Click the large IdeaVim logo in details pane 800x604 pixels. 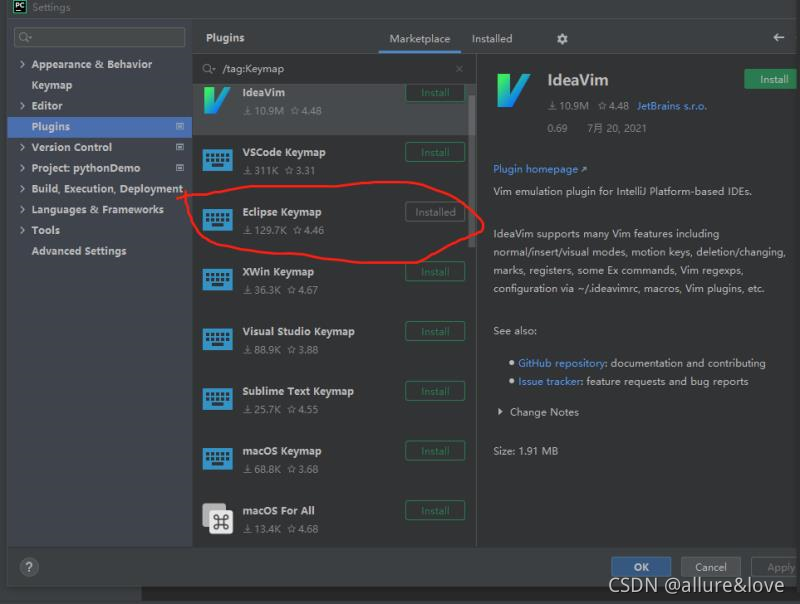point(513,90)
